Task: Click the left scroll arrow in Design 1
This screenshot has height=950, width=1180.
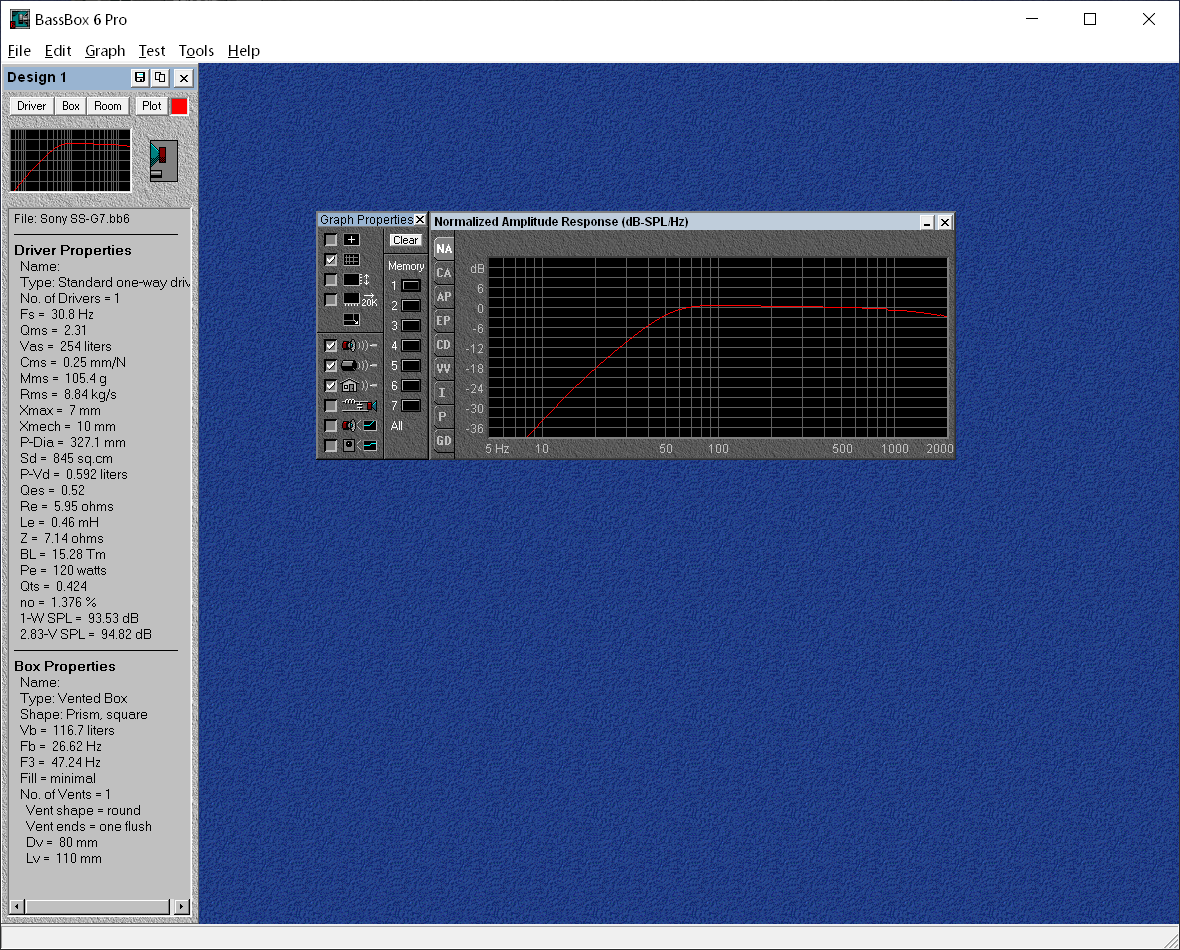Action: tap(17, 906)
